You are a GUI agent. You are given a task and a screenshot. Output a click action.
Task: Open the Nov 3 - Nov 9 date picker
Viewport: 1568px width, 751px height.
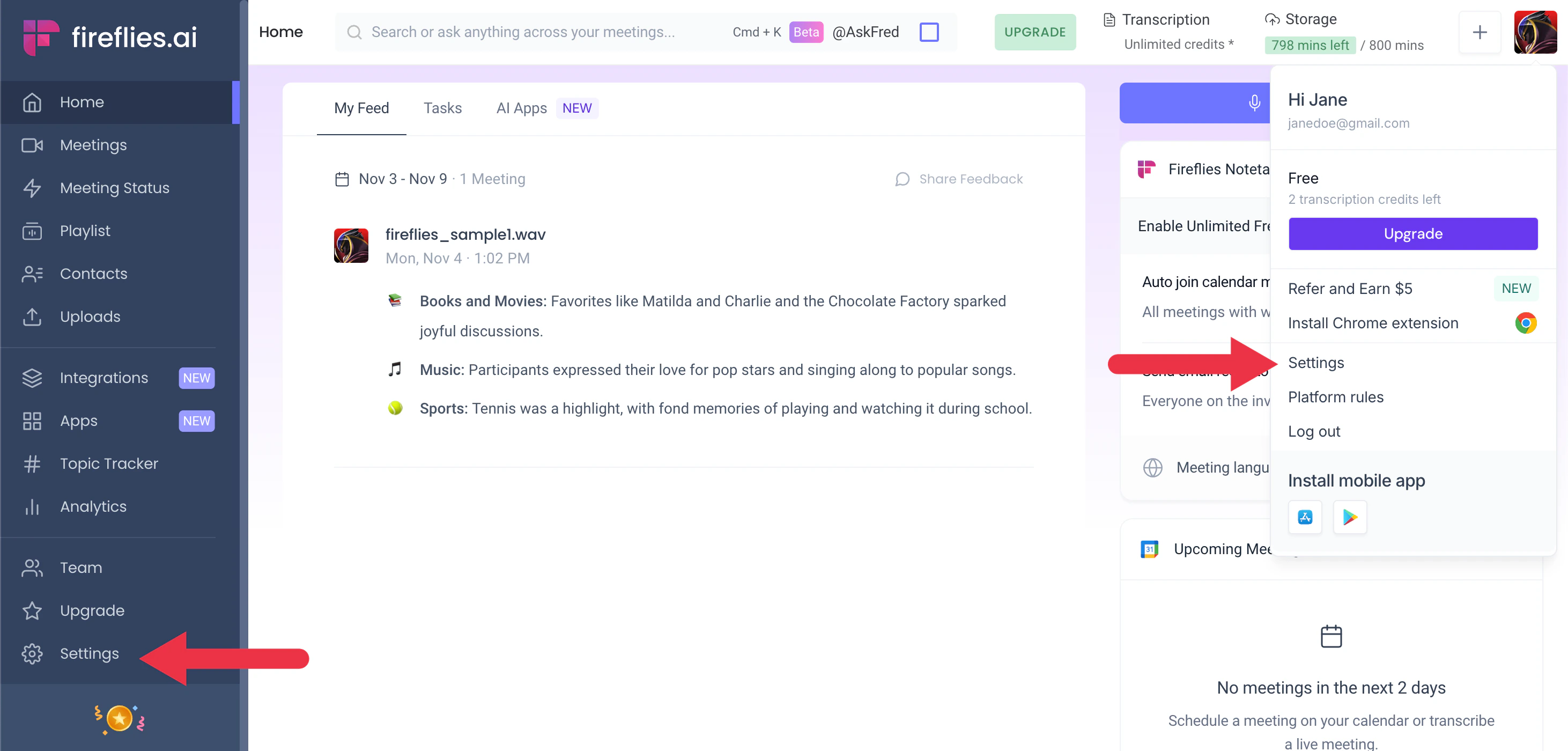click(x=402, y=179)
